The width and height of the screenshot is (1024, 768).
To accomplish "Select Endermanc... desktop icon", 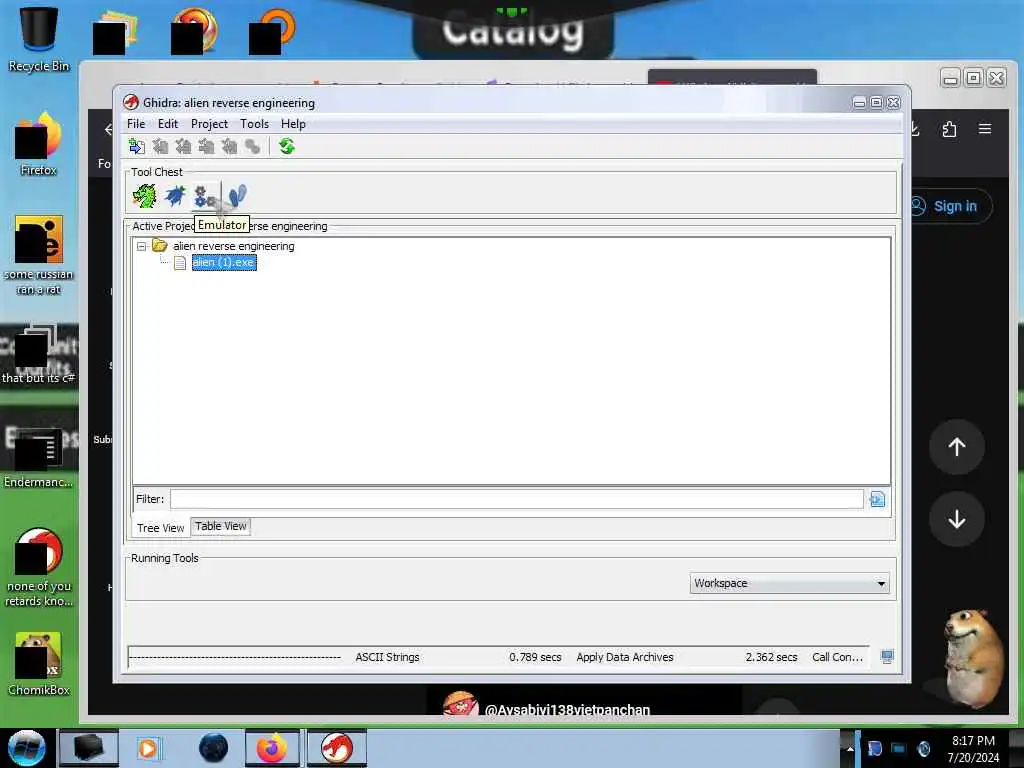I will [39, 457].
